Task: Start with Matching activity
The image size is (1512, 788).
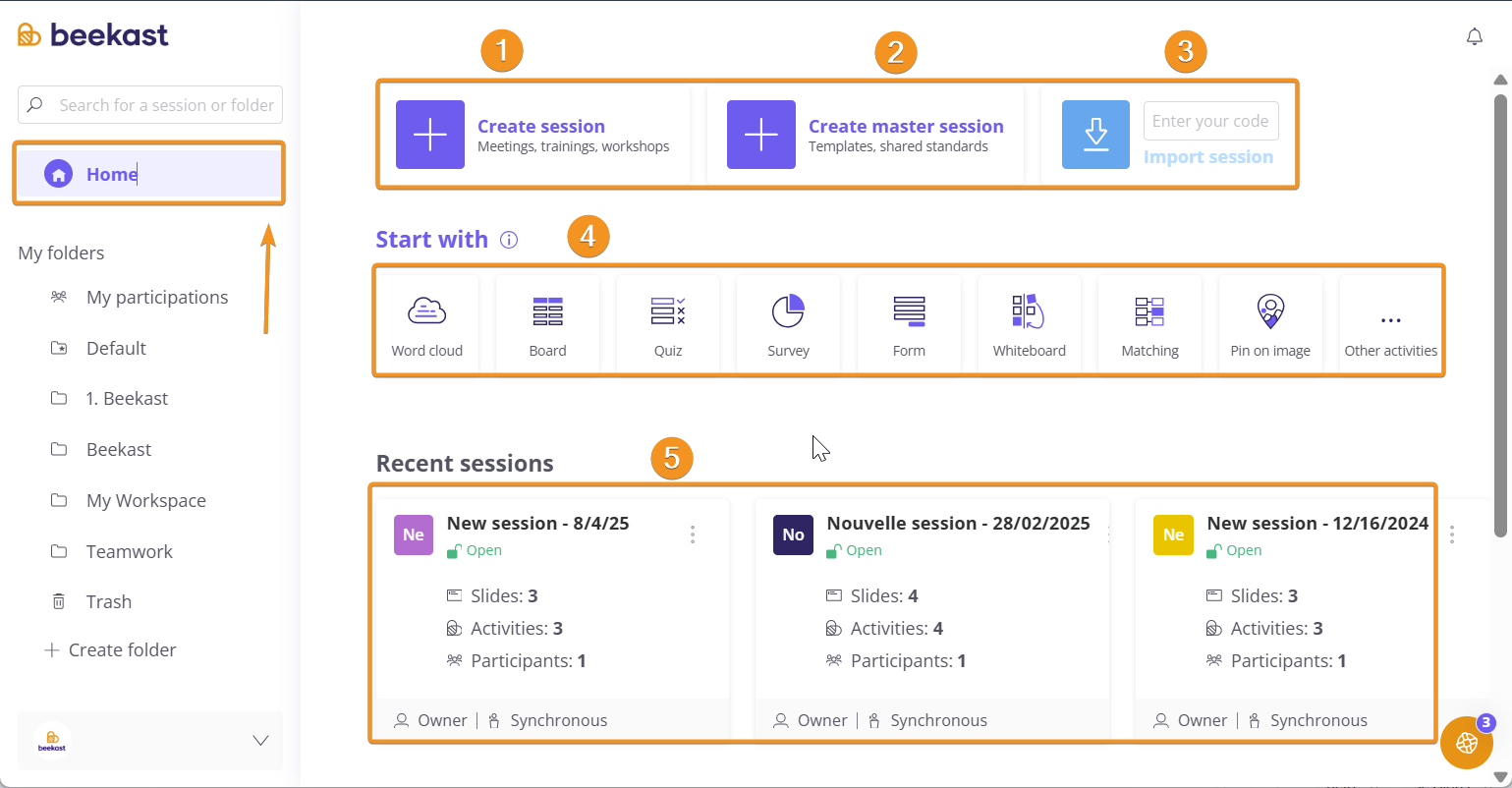Action: [x=1149, y=324]
